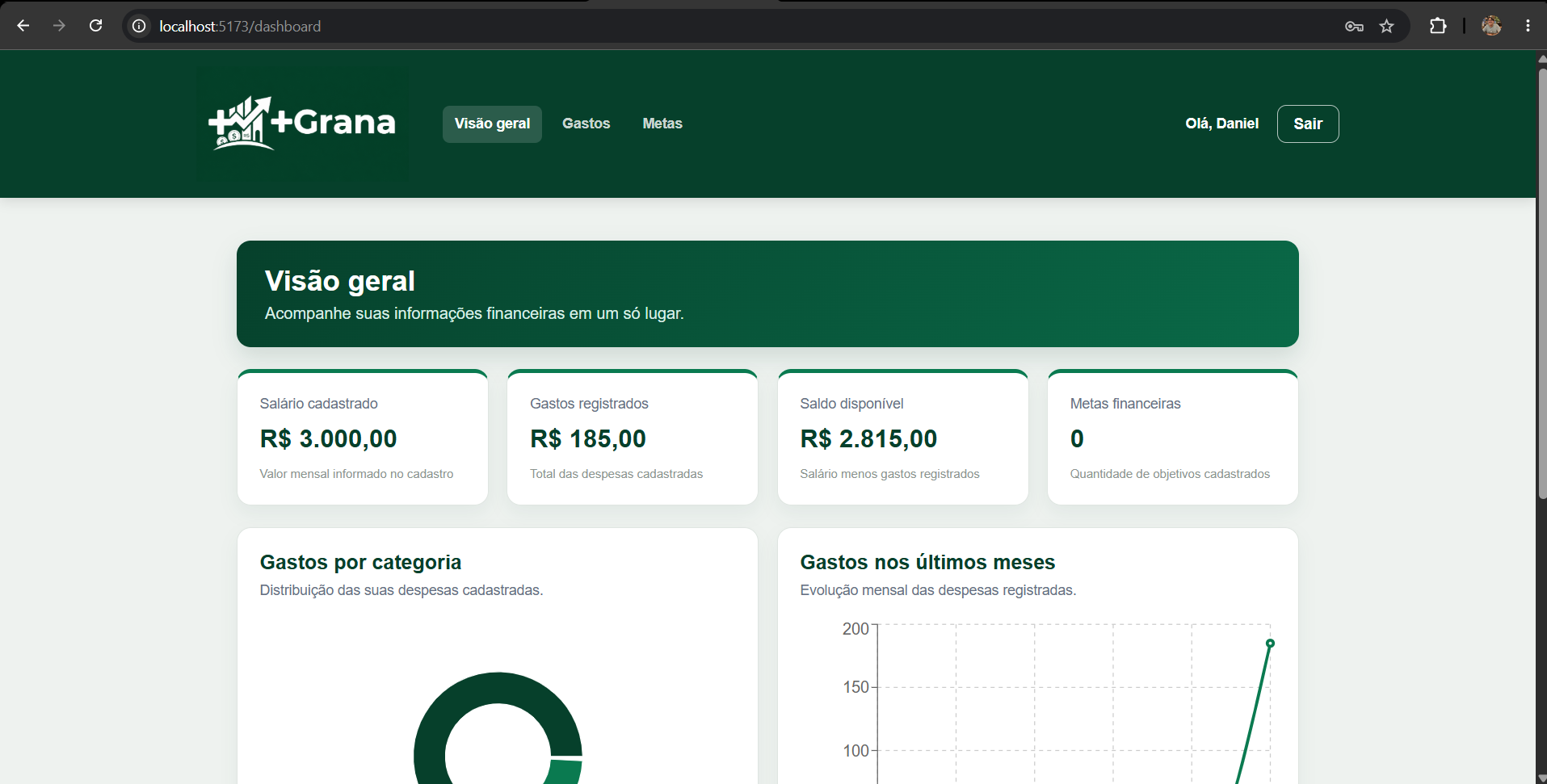Select the Visão geral tab
1547x784 pixels.
tap(492, 124)
